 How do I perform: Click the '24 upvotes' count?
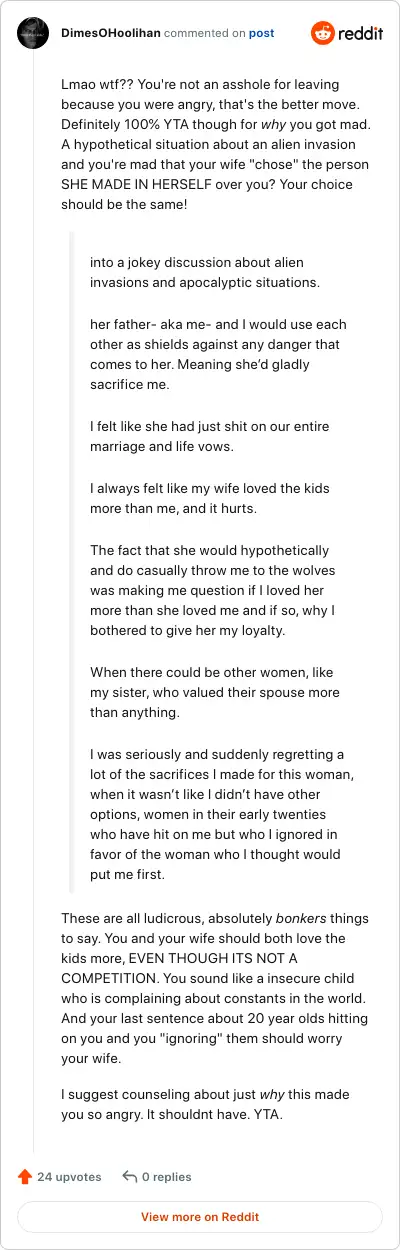(69, 1177)
